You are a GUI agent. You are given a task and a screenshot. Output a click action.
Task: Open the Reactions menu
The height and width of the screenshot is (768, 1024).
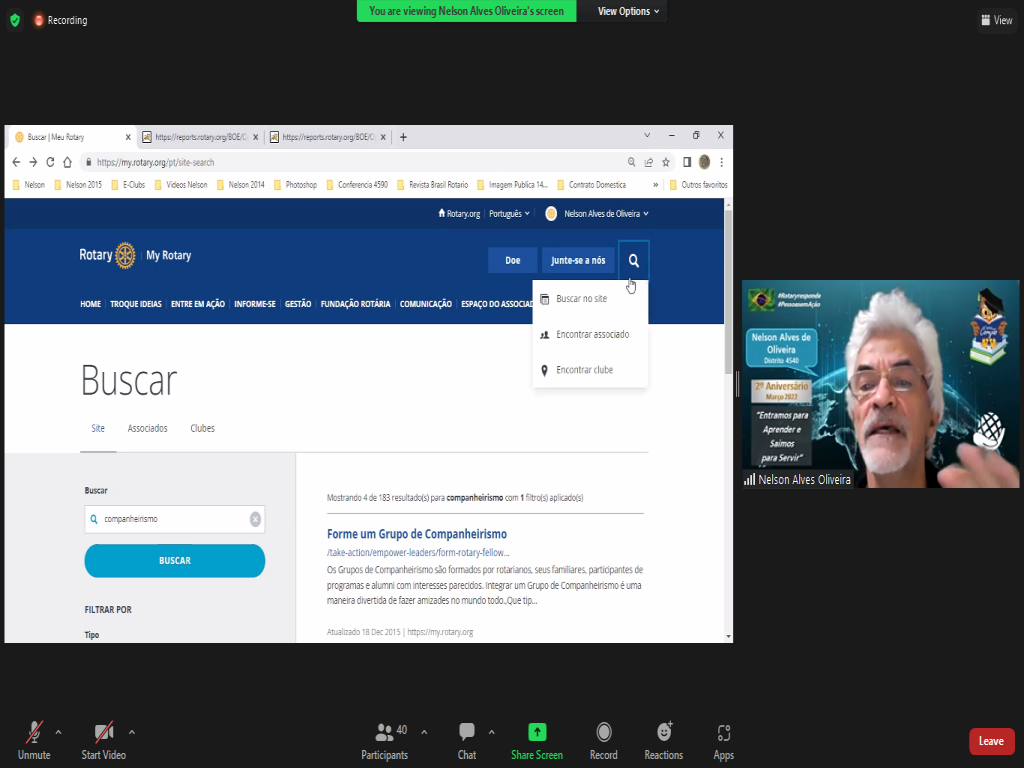[x=663, y=732]
